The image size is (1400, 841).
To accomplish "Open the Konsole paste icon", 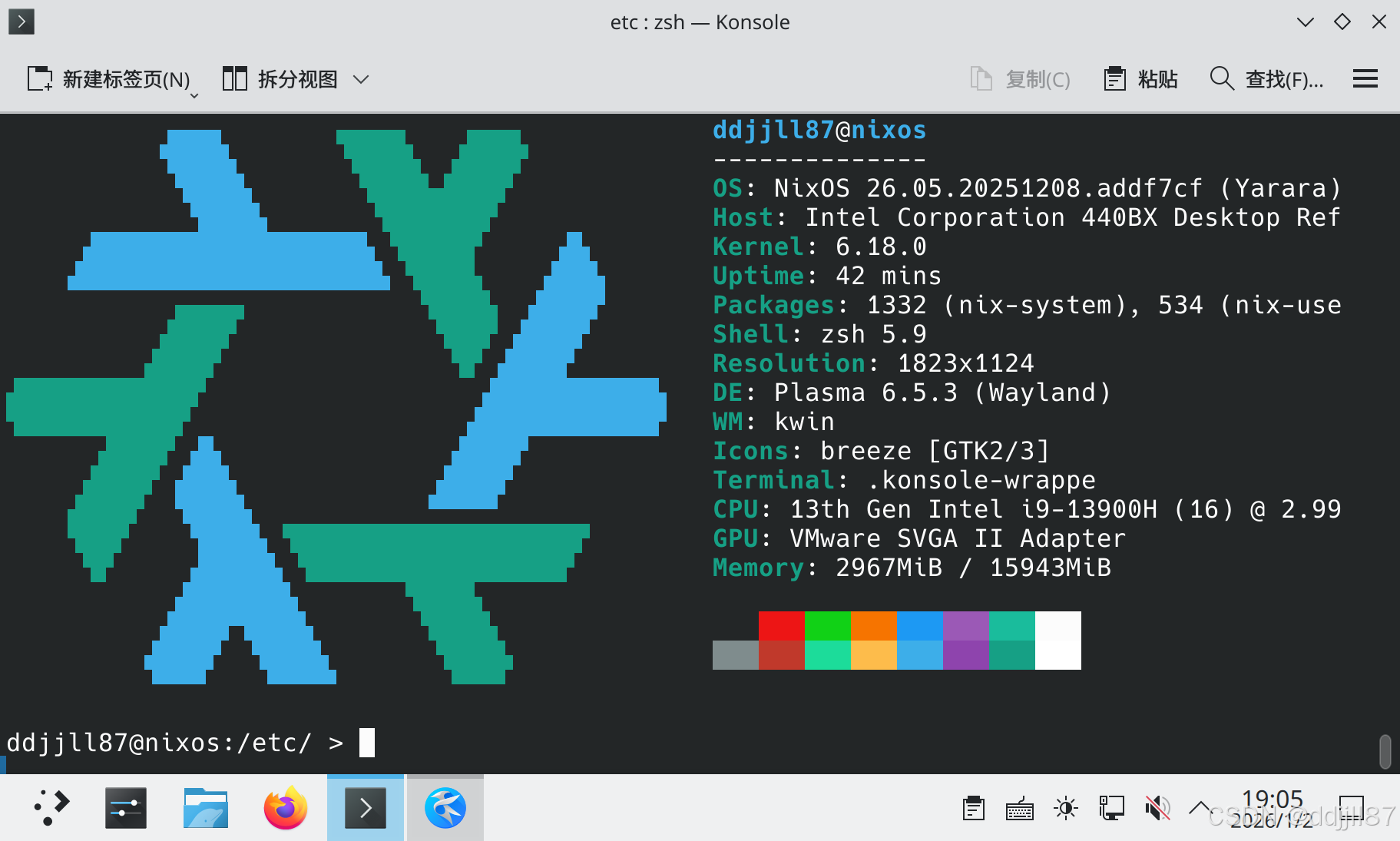I will [1117, 78].
